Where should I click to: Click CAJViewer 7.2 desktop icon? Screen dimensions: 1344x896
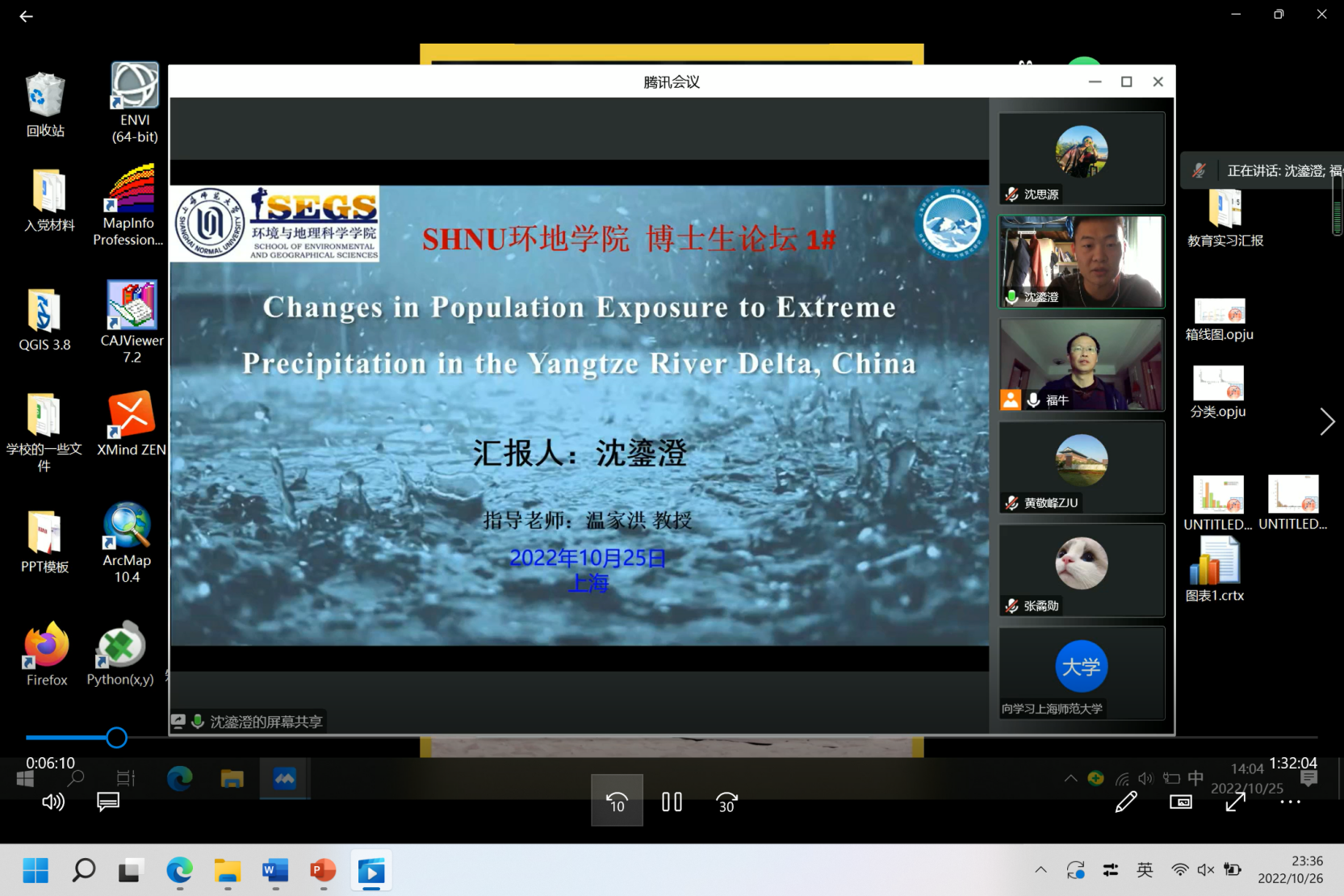point(132,322)
